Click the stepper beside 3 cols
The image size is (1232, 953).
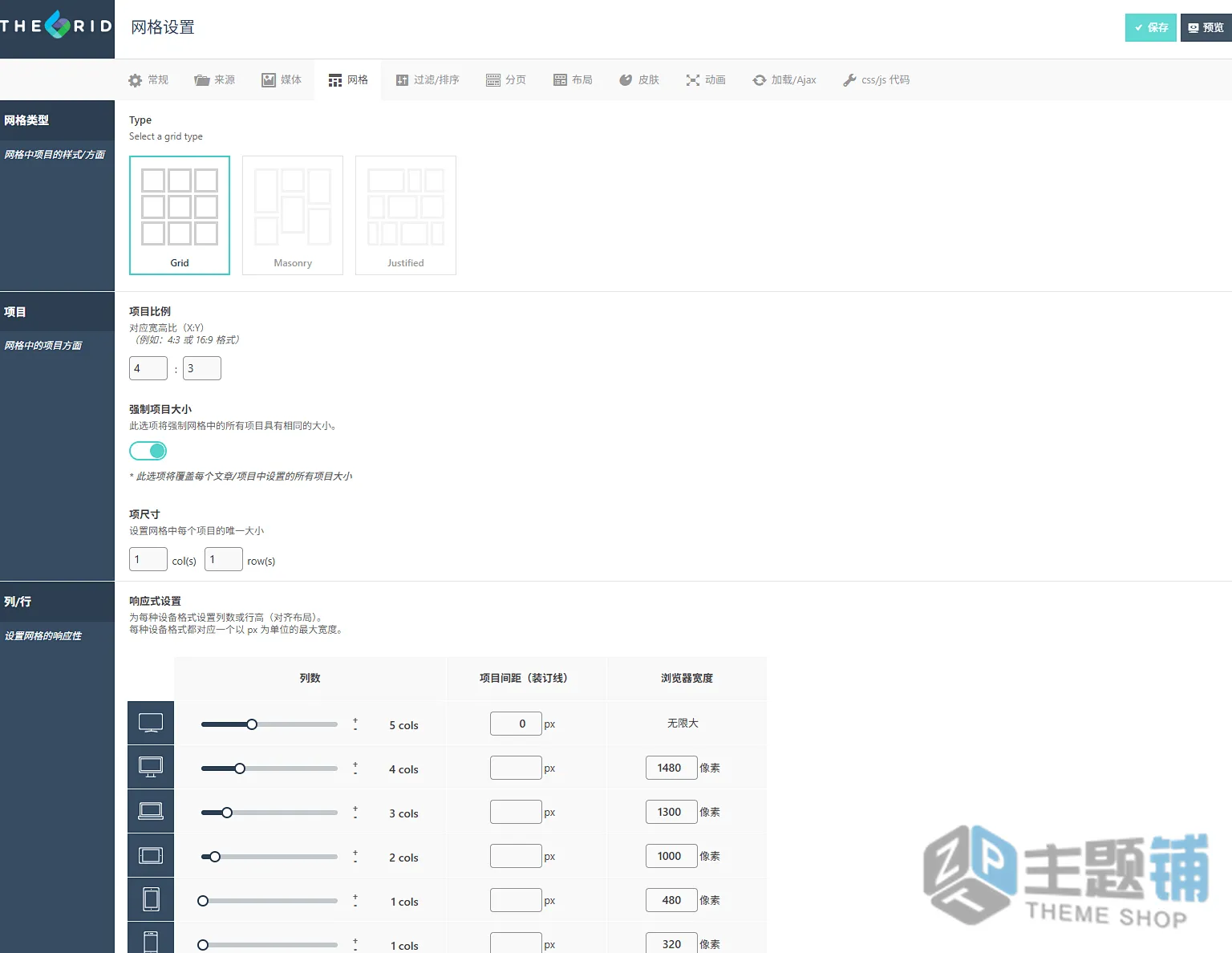[355, 813]
